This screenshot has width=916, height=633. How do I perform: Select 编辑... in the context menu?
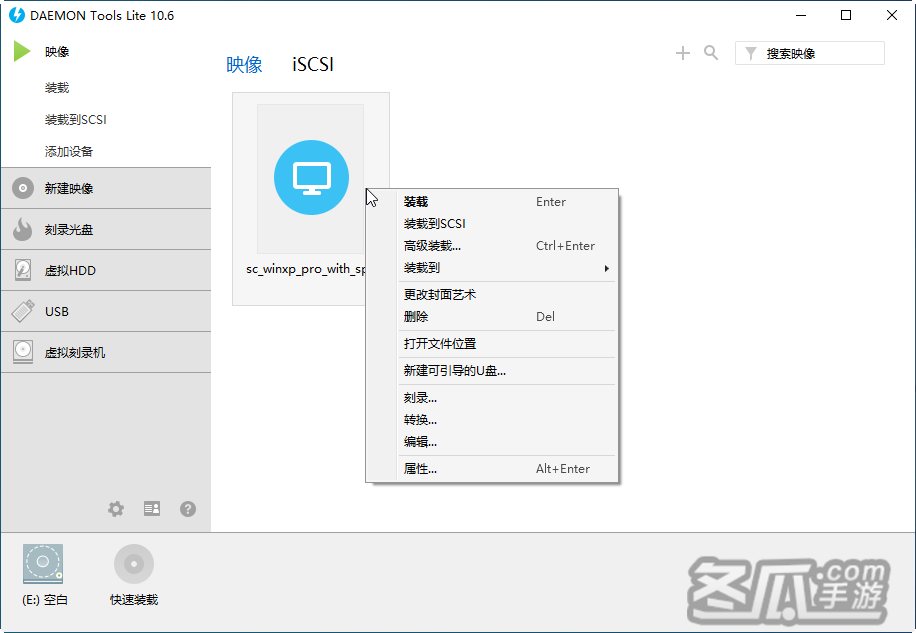tap(507, 442)
